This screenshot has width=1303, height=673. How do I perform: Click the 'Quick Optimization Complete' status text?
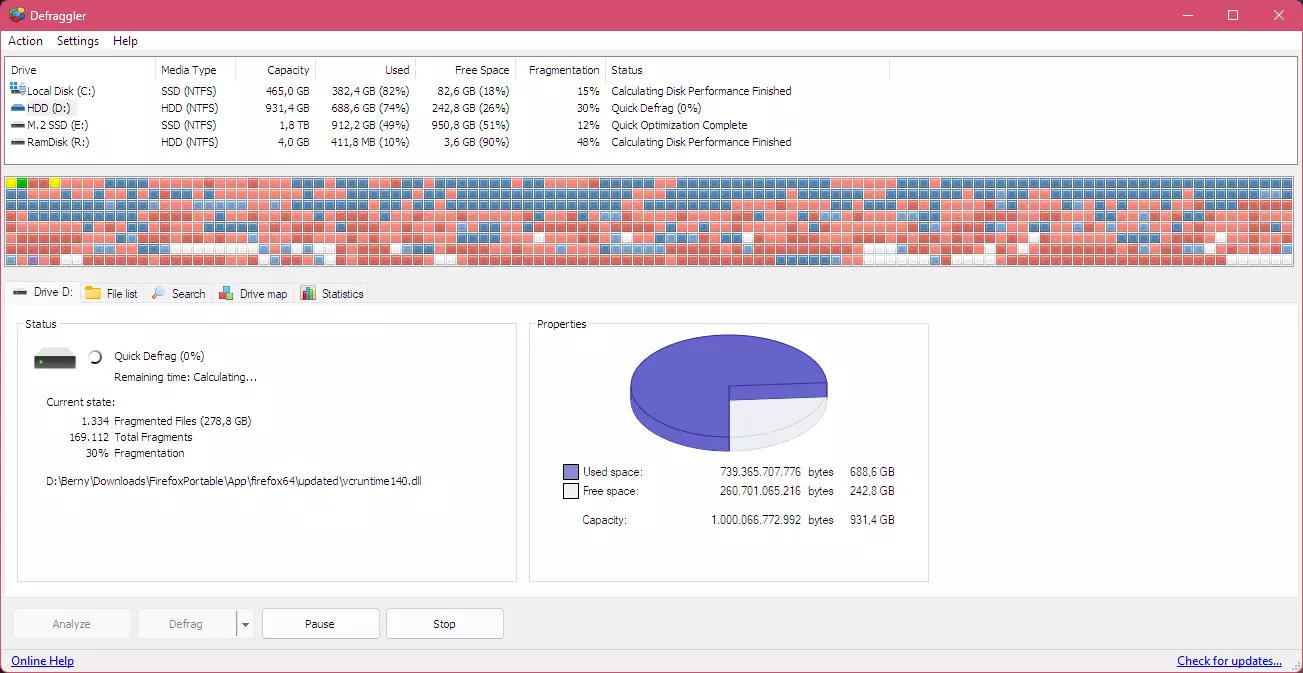coord(679,125)
